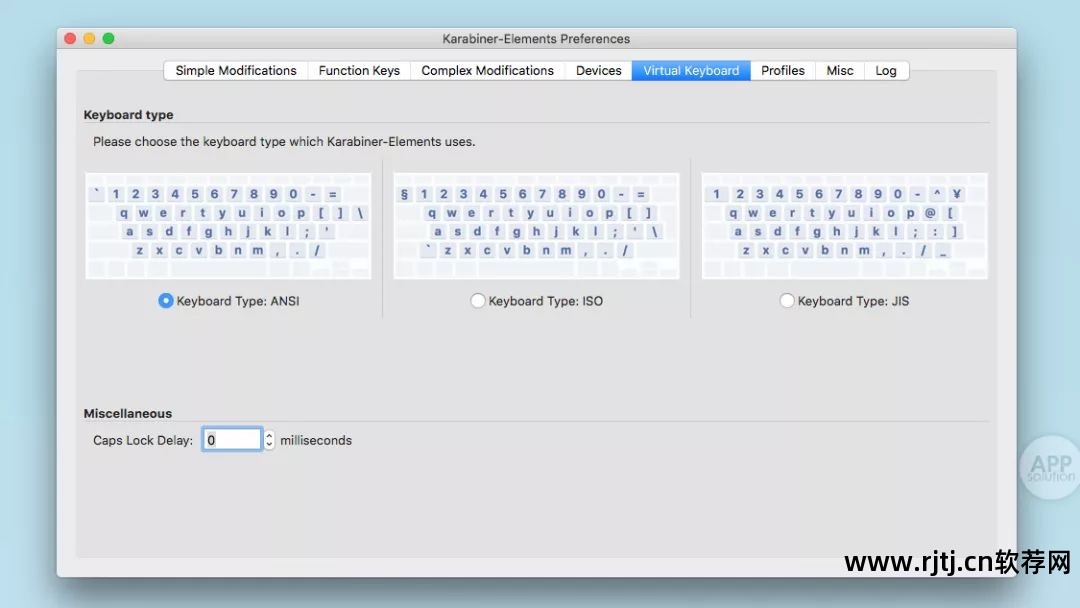Increase Caps Lock Delay with the up stepper arrow
Screen dimensions: 1080x608
(269, 435)
